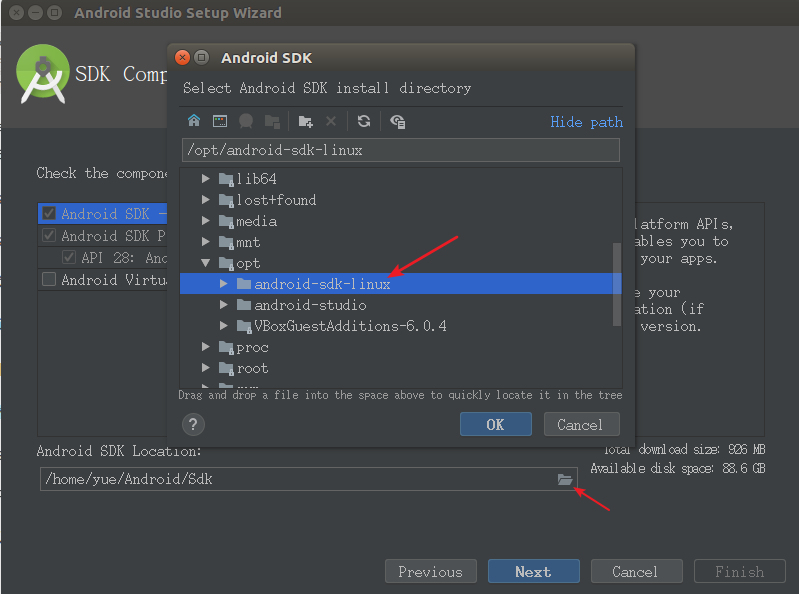This screenshot has width=799, height=594.
Task: Click the media folder icon
Action: pyautogui.click(x=226, y=221)
